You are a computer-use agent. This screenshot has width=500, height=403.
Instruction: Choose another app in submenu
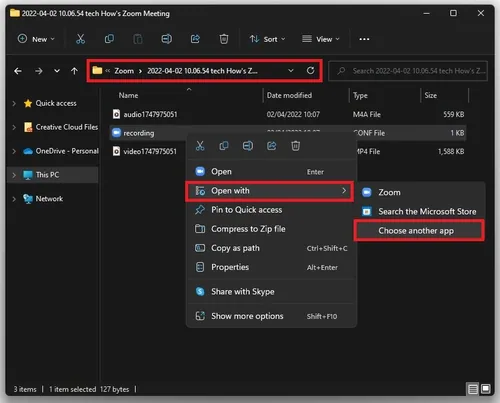(x=419, y=231)
